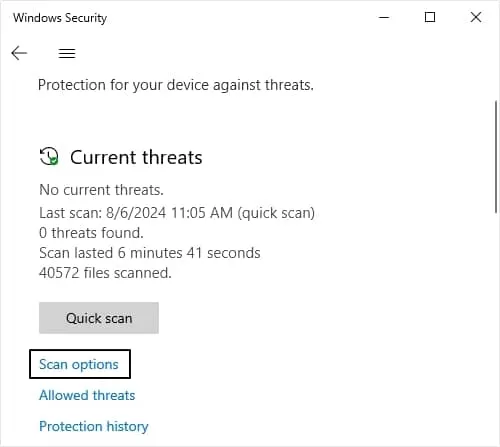Click the Windows Security title text

[60, 18]
